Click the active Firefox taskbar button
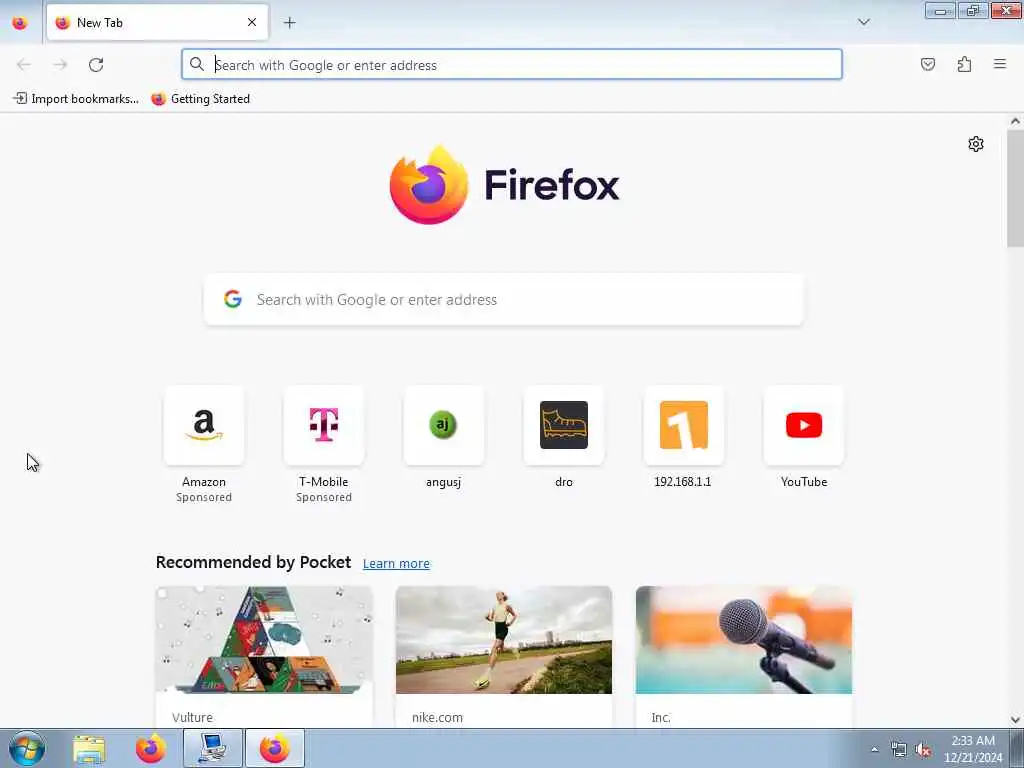This screenshot has height=768, width=1024. coord(274,748)
